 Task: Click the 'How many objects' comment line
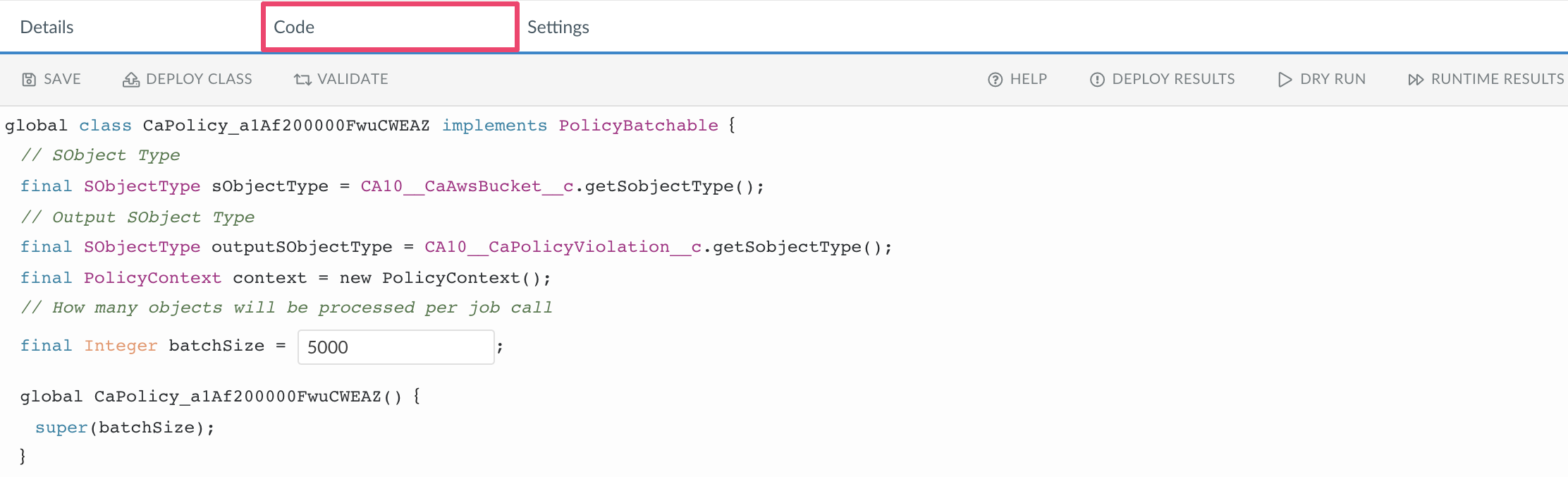tap(286, 308)
